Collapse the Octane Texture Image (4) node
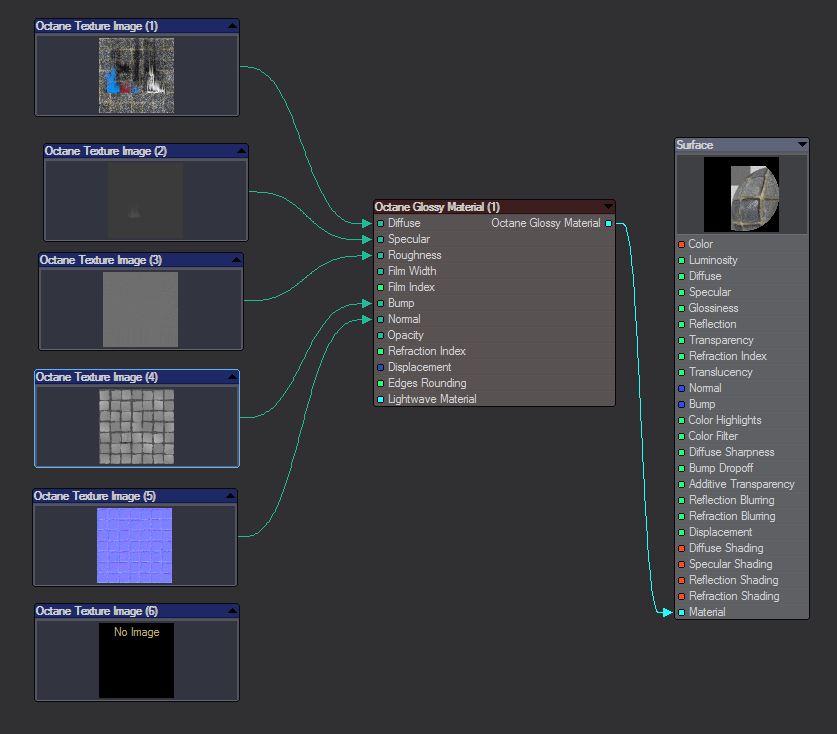 (232, 377)
